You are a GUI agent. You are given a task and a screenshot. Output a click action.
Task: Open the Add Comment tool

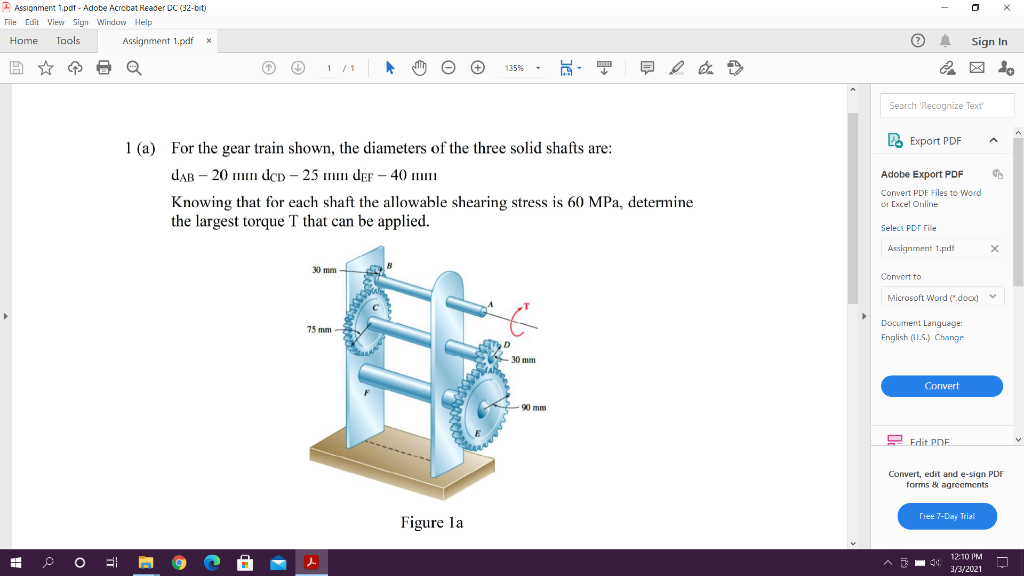pyautogui.click(x=648, y=68)
